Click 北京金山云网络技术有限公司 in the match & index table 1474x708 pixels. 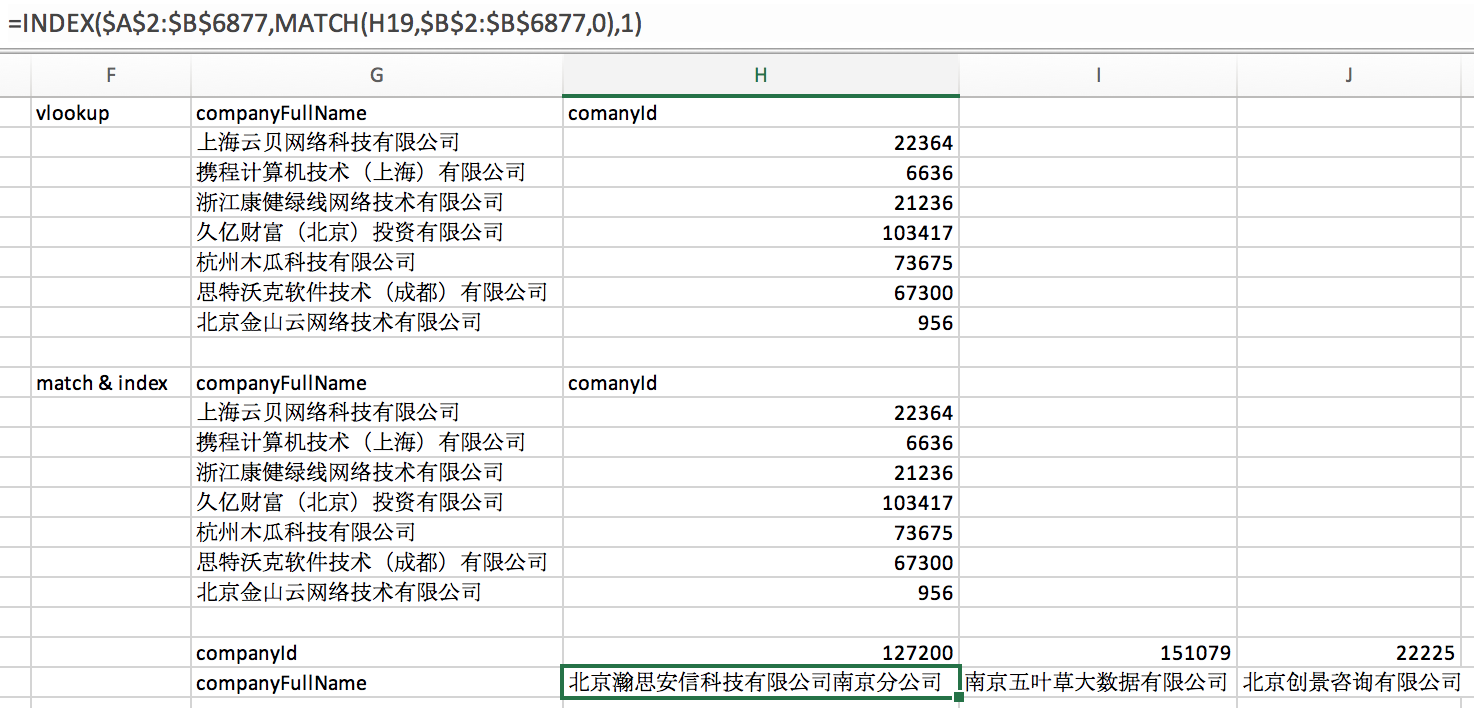pos(376,593)
